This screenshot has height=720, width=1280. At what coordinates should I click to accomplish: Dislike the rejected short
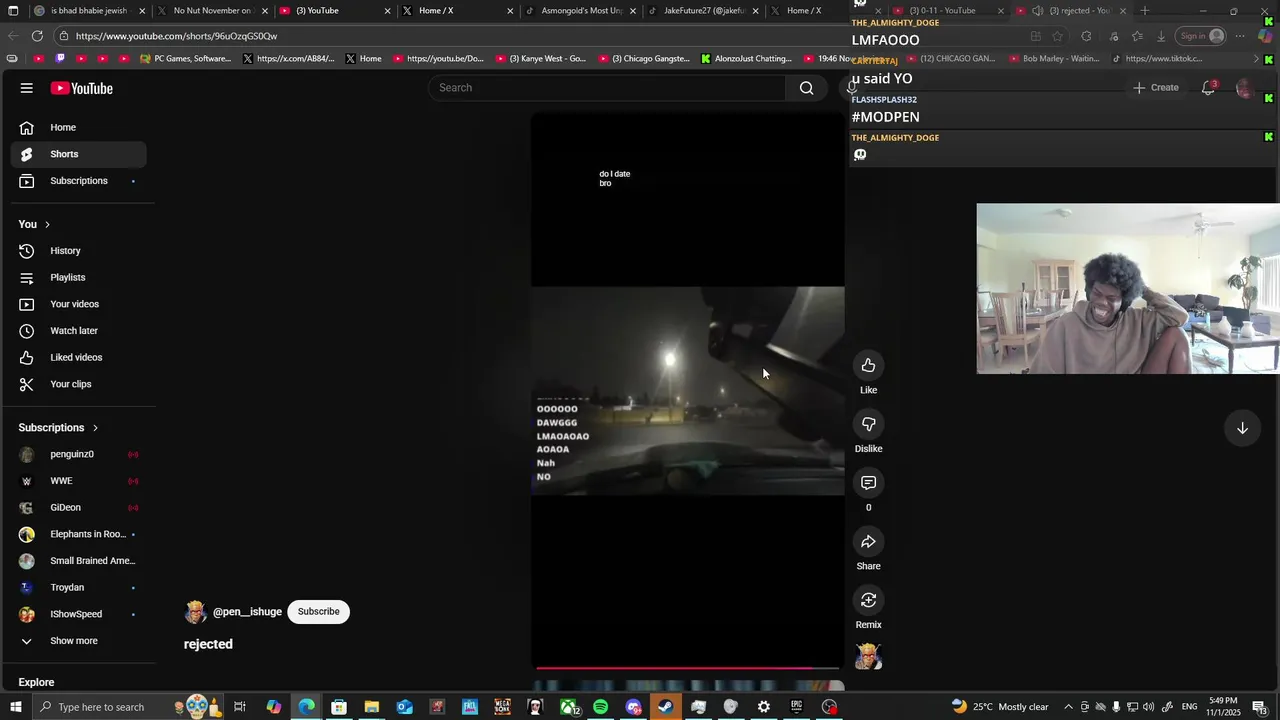(868, 425)
